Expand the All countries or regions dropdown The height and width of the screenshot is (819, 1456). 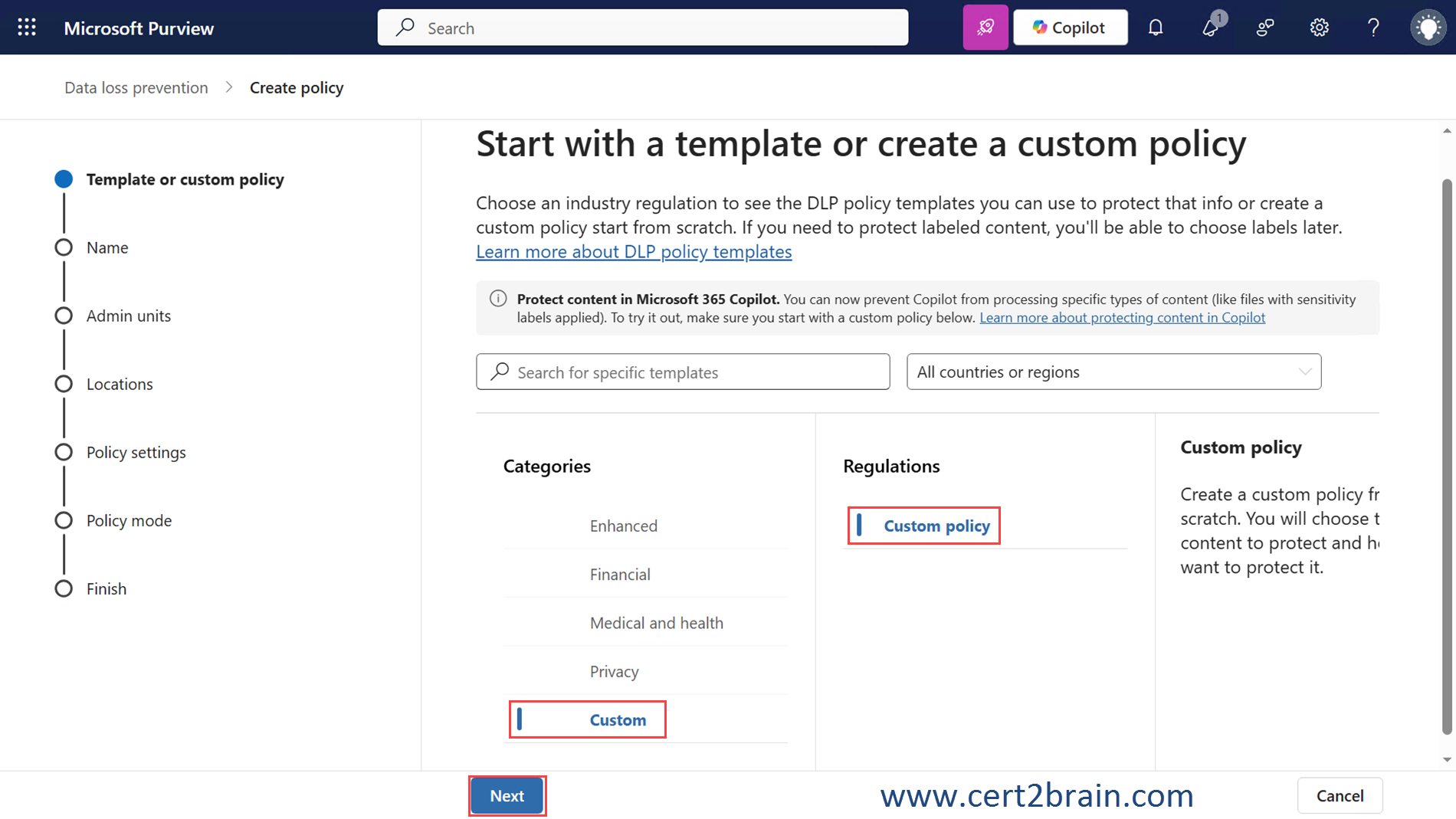click(1113, 372)
